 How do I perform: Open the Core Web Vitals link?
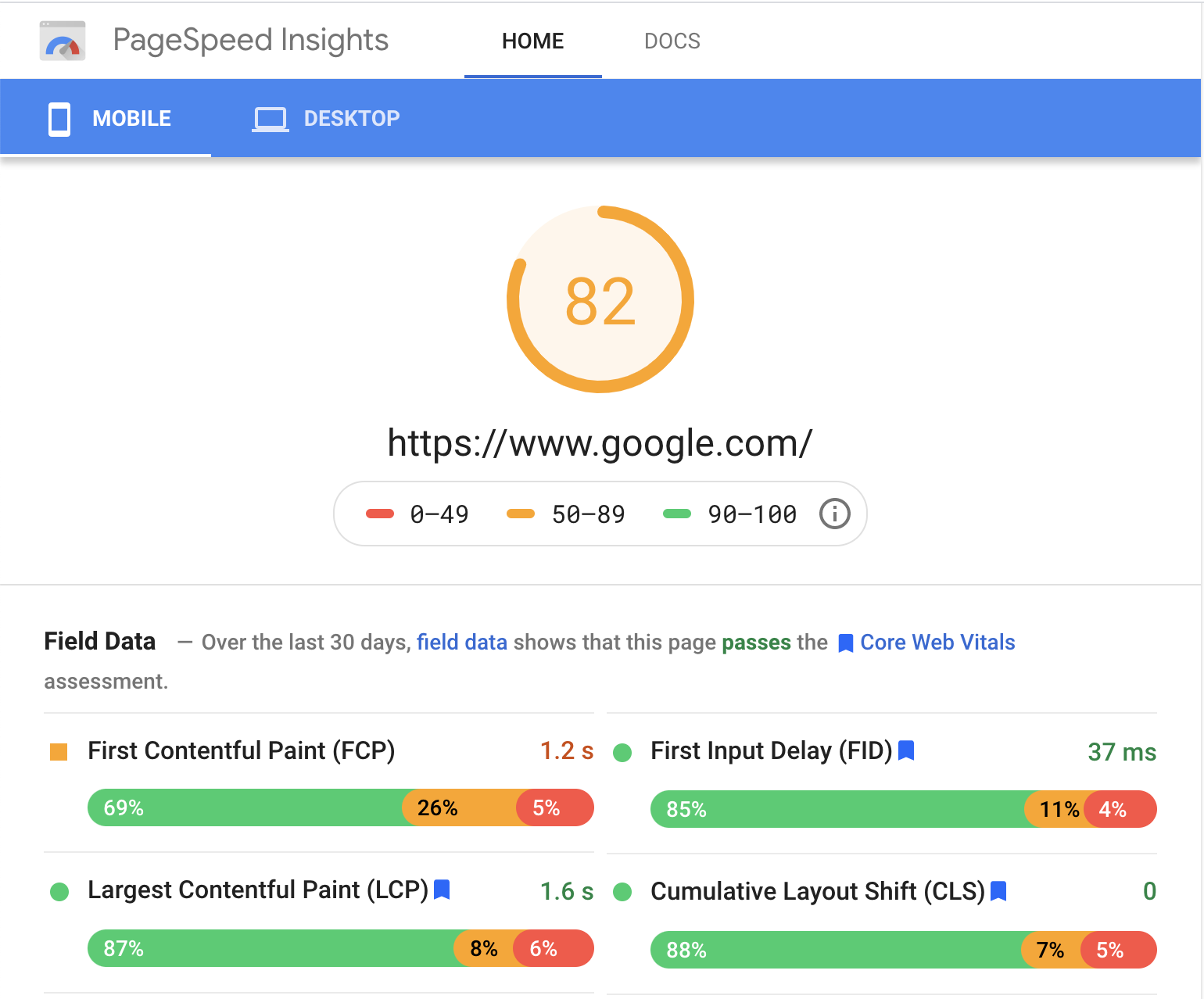point(937,642)
